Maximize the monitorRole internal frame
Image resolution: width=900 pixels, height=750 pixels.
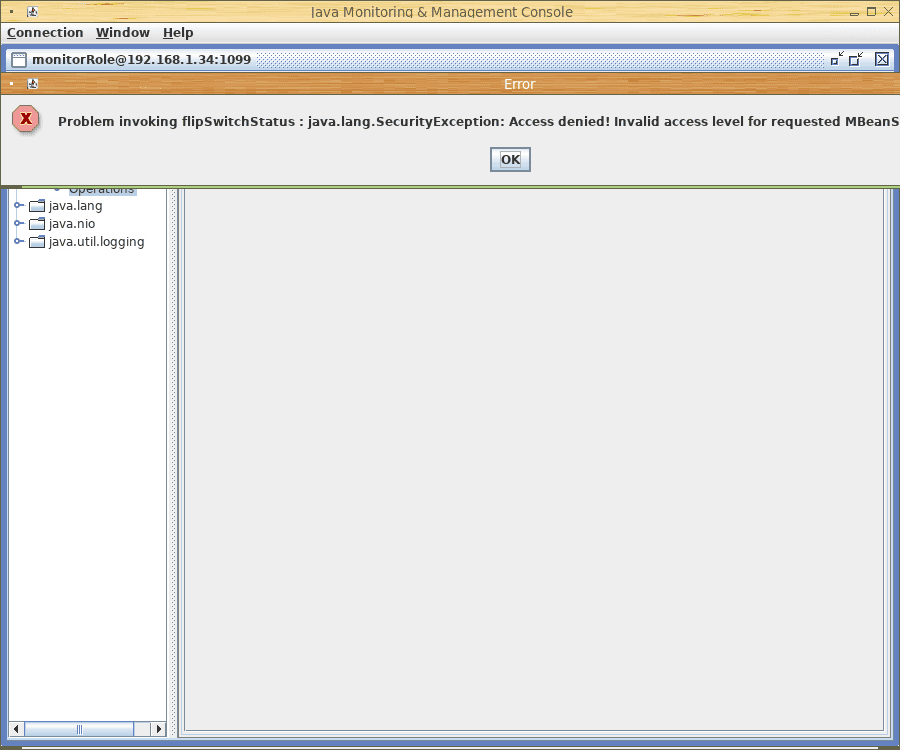tap(856, 59)
